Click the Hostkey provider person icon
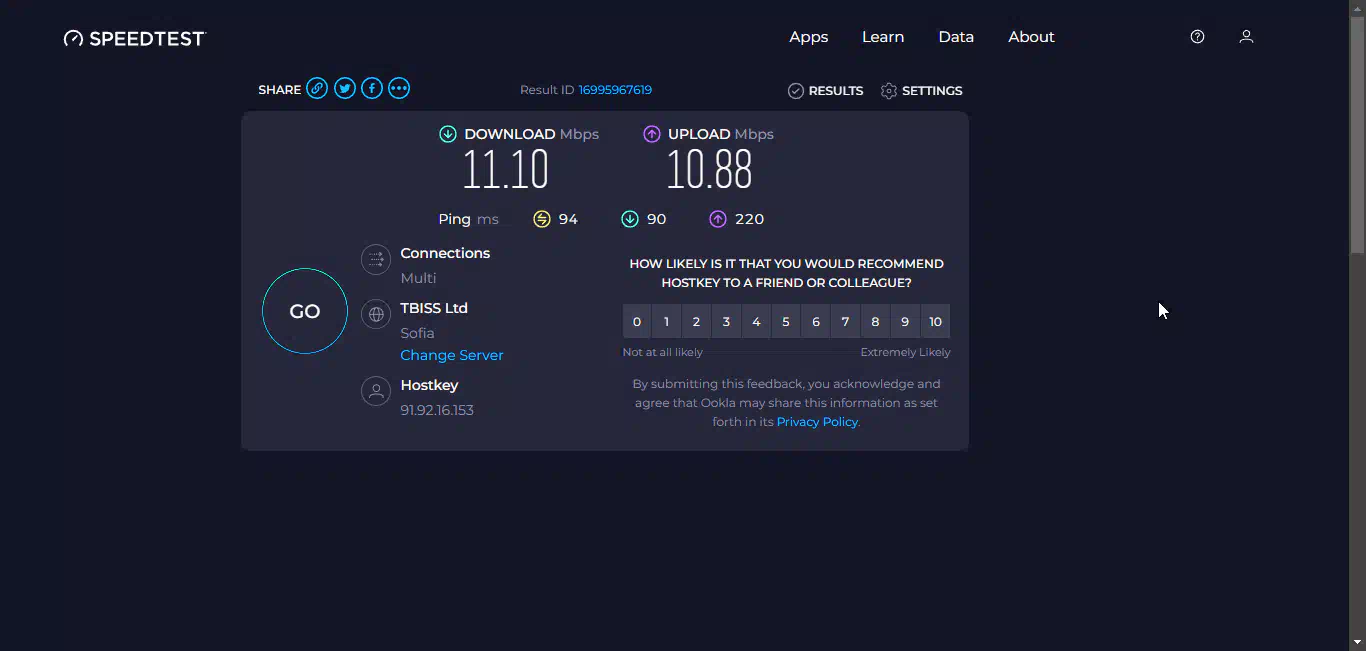 [x=376, y=391]
